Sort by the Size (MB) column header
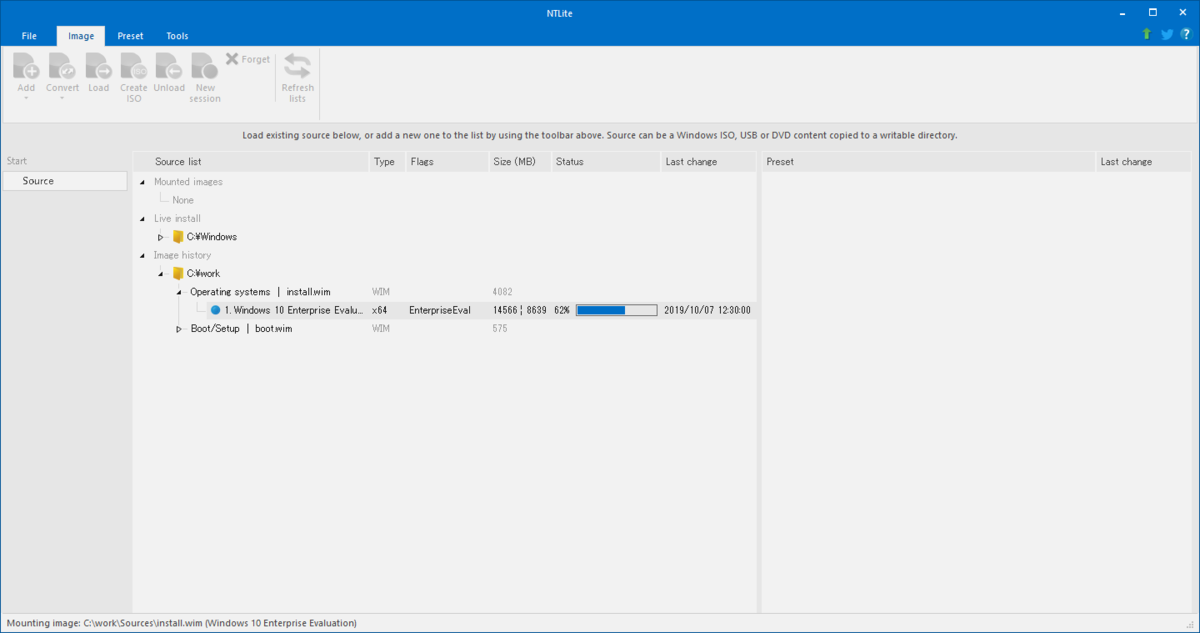 (x=519, y=162)
